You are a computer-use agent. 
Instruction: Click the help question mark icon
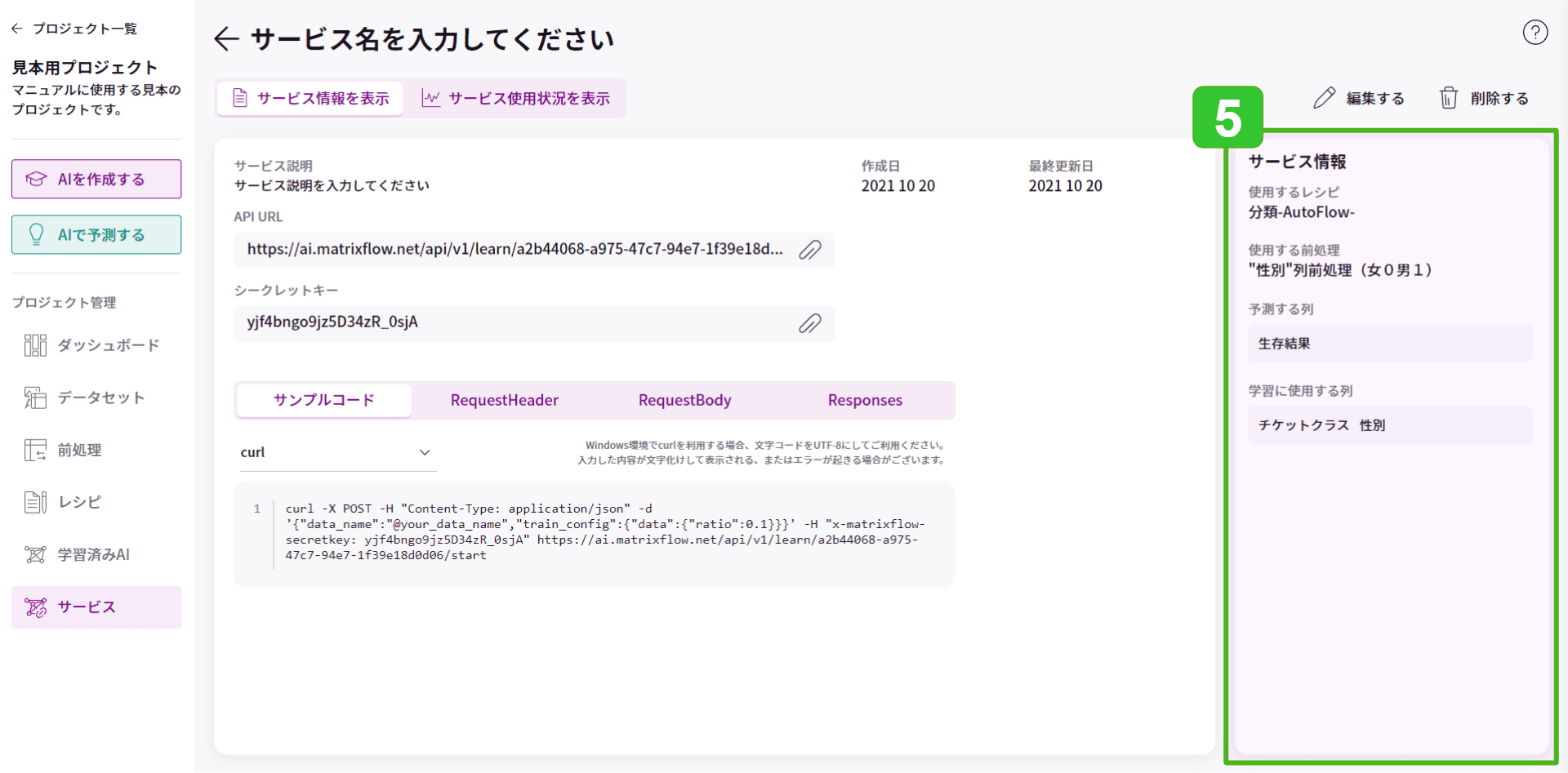click(1535, 33)
